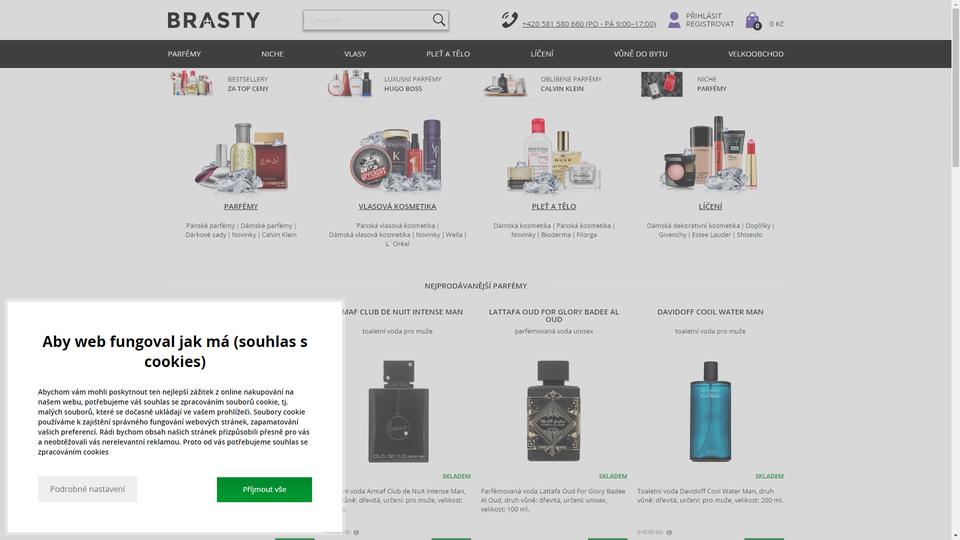This screenshot has width=960, height=540.
Task: Click the page vertical scrollbar
Action: pyautogui.click(x=955, y=270)
